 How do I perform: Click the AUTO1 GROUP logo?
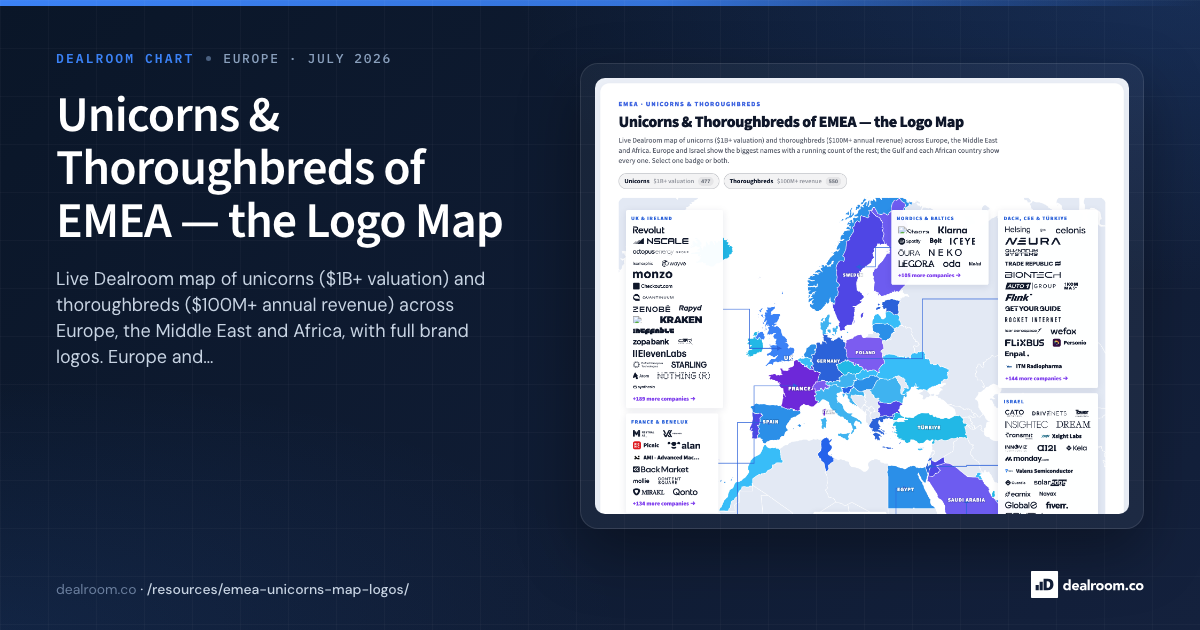(1030, 286)
